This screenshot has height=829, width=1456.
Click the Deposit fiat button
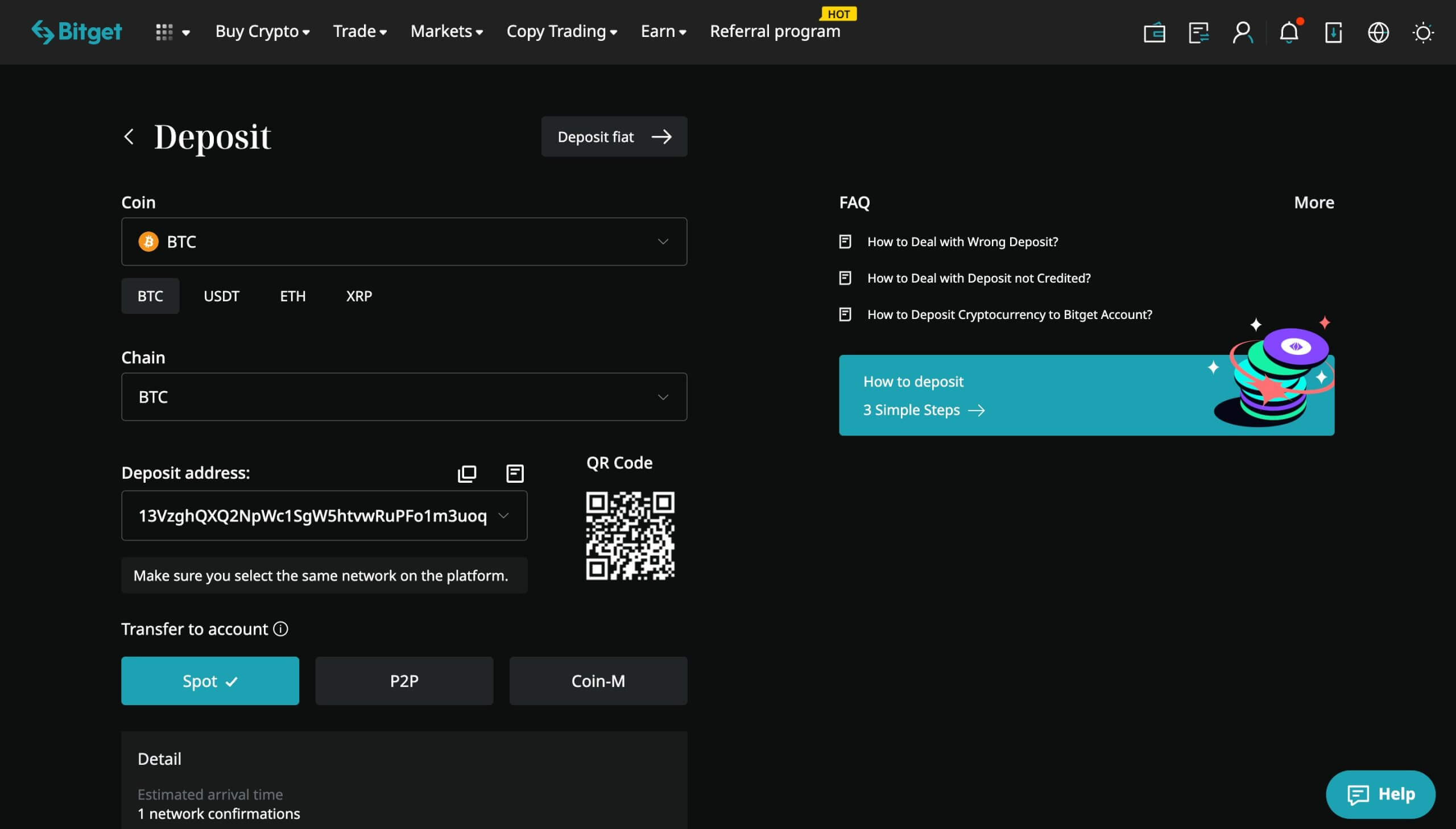point(614,136)
